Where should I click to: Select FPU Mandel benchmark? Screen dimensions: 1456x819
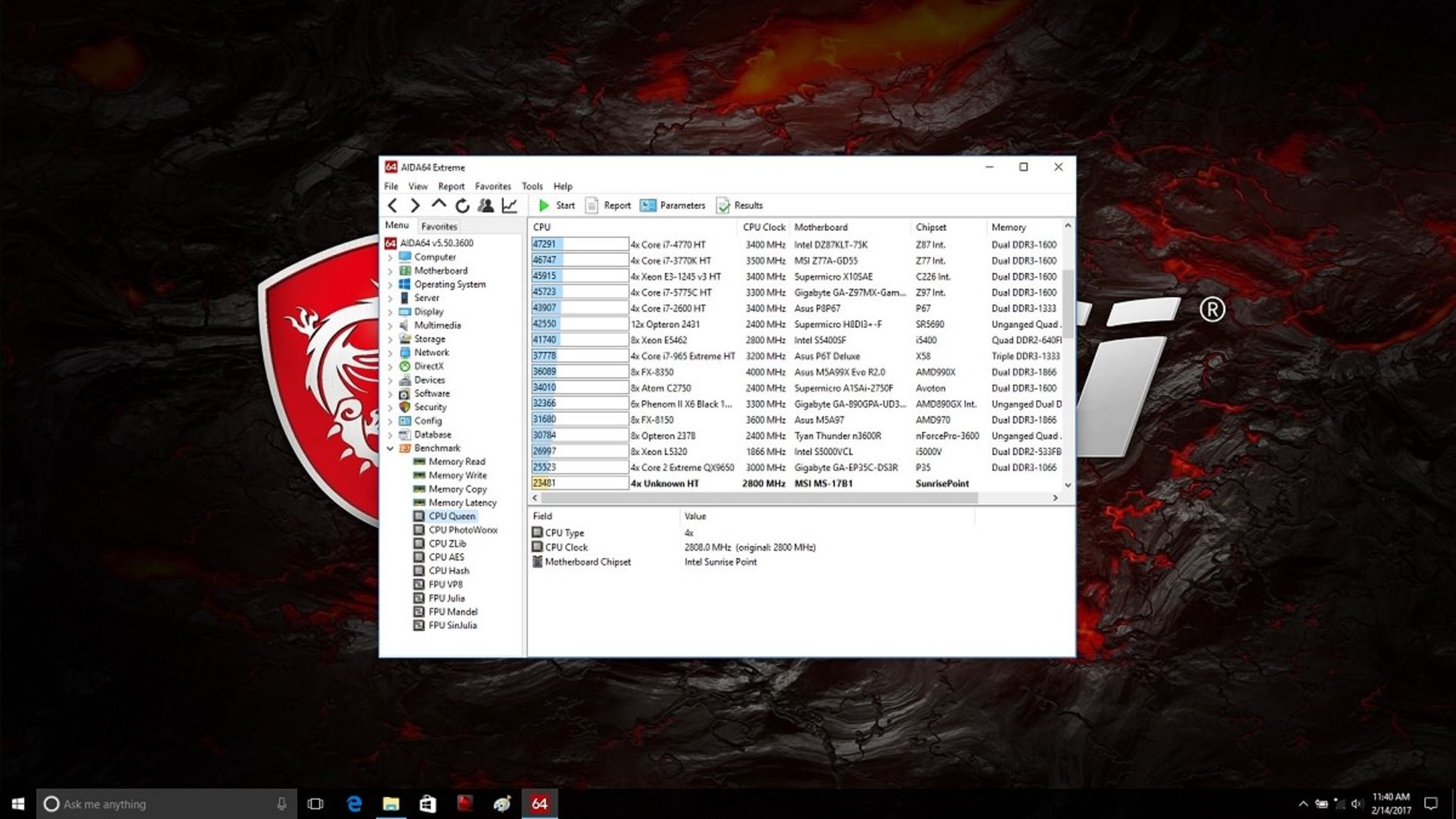click(453, 612)
